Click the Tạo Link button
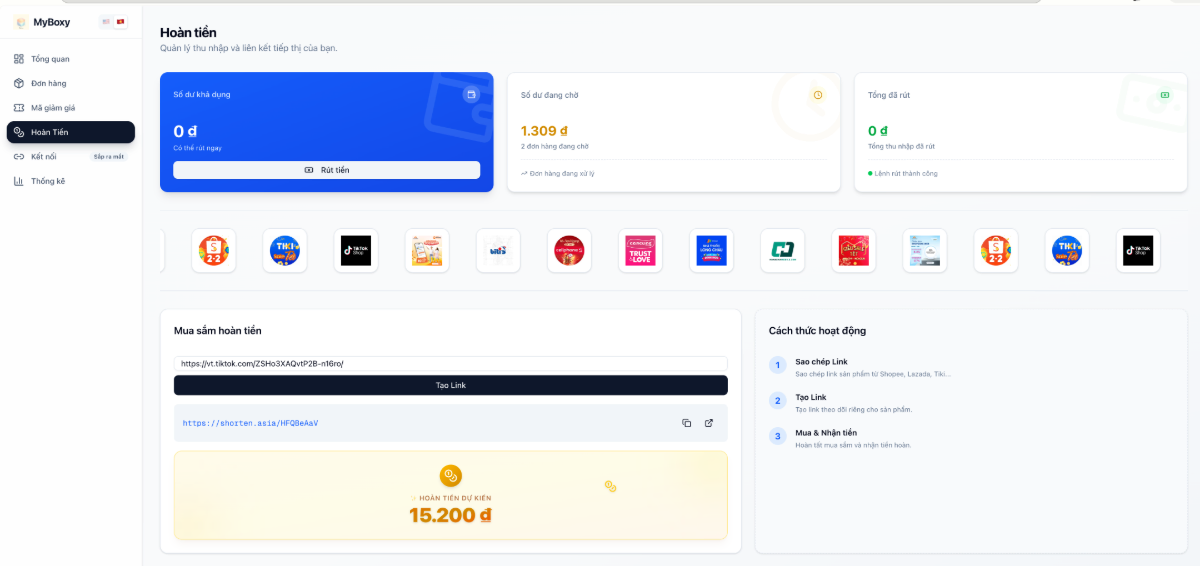 coord(450,385)
